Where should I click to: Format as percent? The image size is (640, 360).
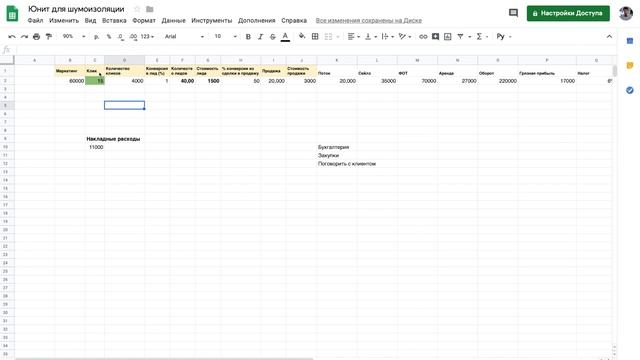click(109, 37)
